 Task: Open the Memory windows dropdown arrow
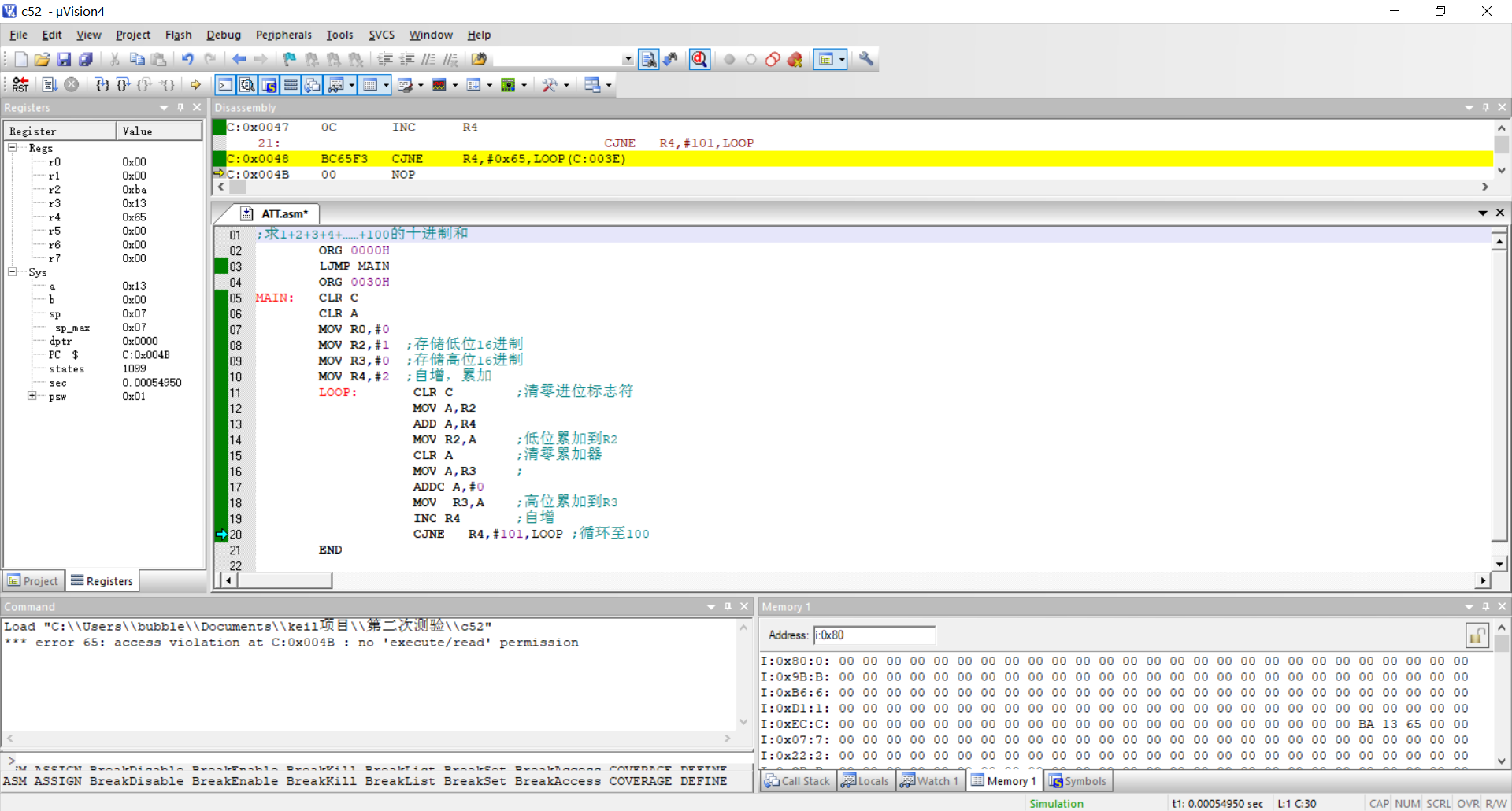pyautogui.click(x=387, y=85)
